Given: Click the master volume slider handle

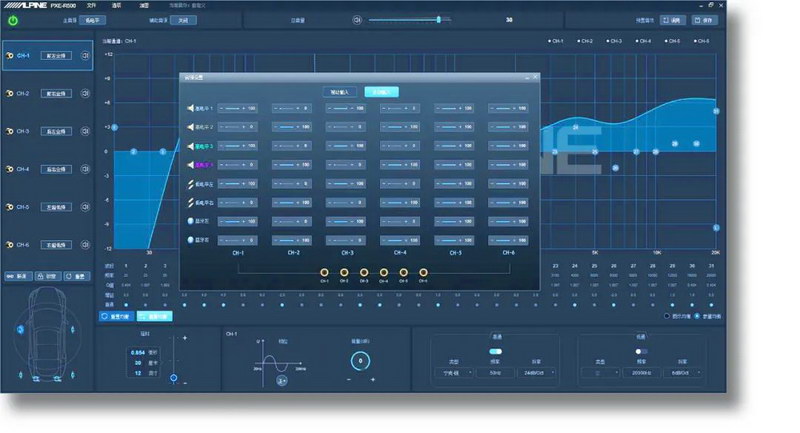Looking at the screenshot, I should (x=438, y=19).
